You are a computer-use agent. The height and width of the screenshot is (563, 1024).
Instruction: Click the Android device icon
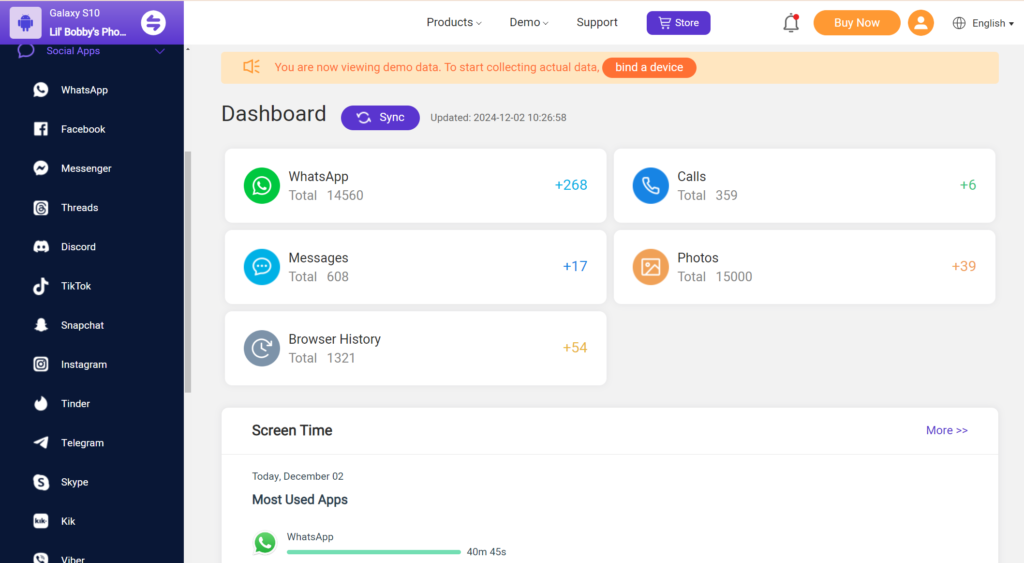tap(25, 23)
